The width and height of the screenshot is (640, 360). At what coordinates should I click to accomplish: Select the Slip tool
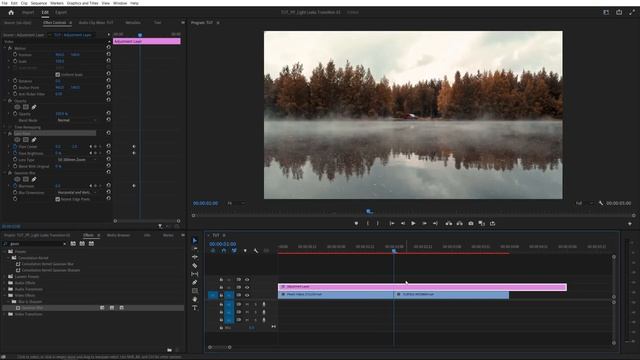pos(195,274)
